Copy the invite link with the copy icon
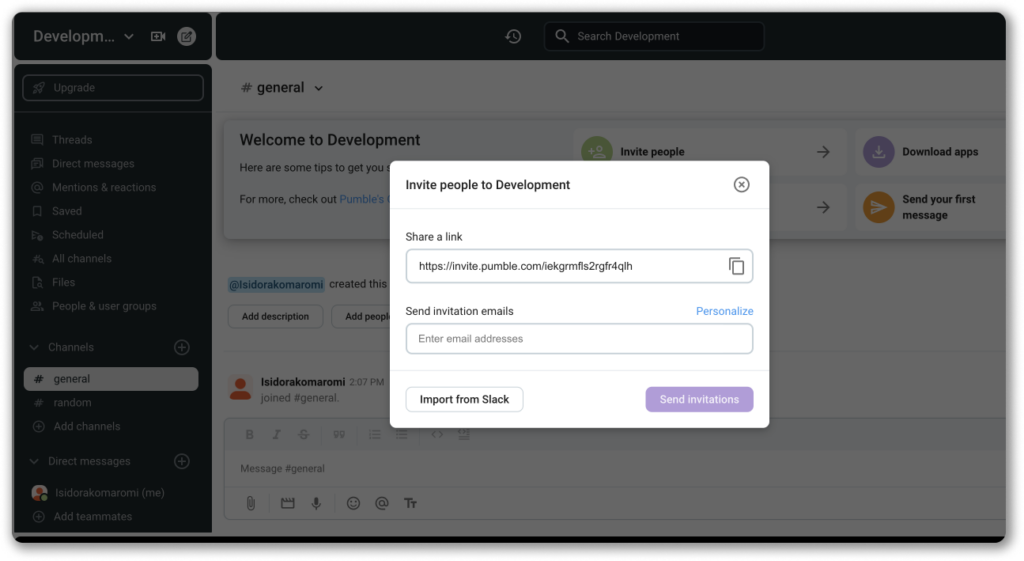This screenshot has width=1024, height=561. click(736, 266)
